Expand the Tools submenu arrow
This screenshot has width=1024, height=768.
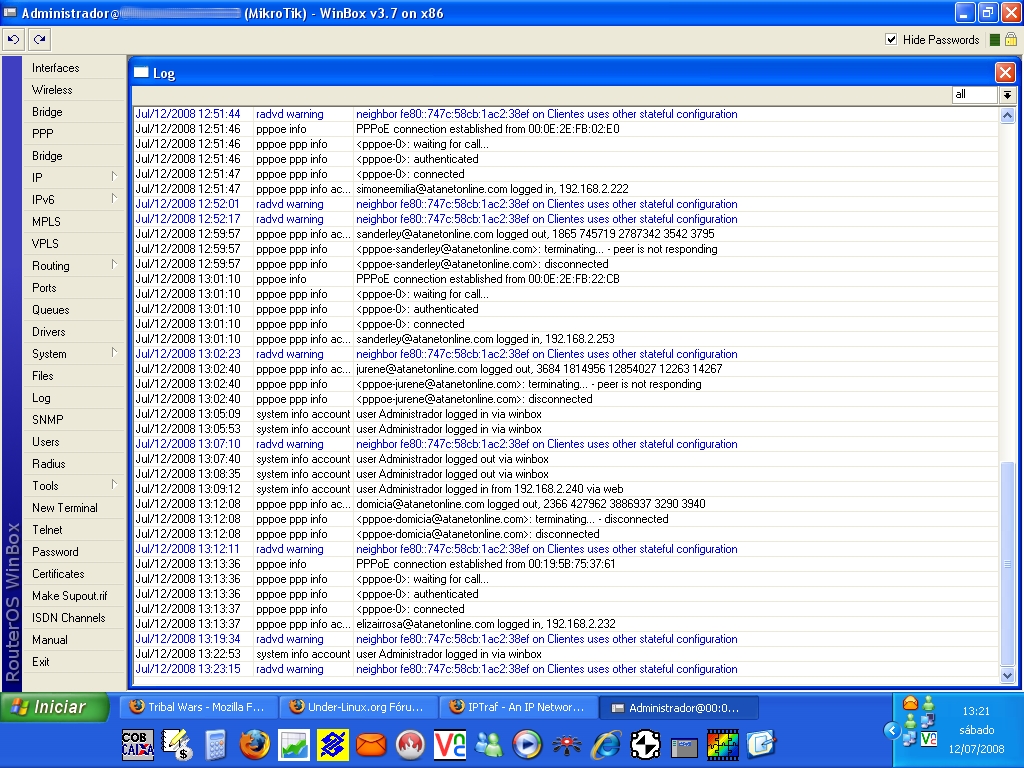pyautogui.click(x=114, y=485)
